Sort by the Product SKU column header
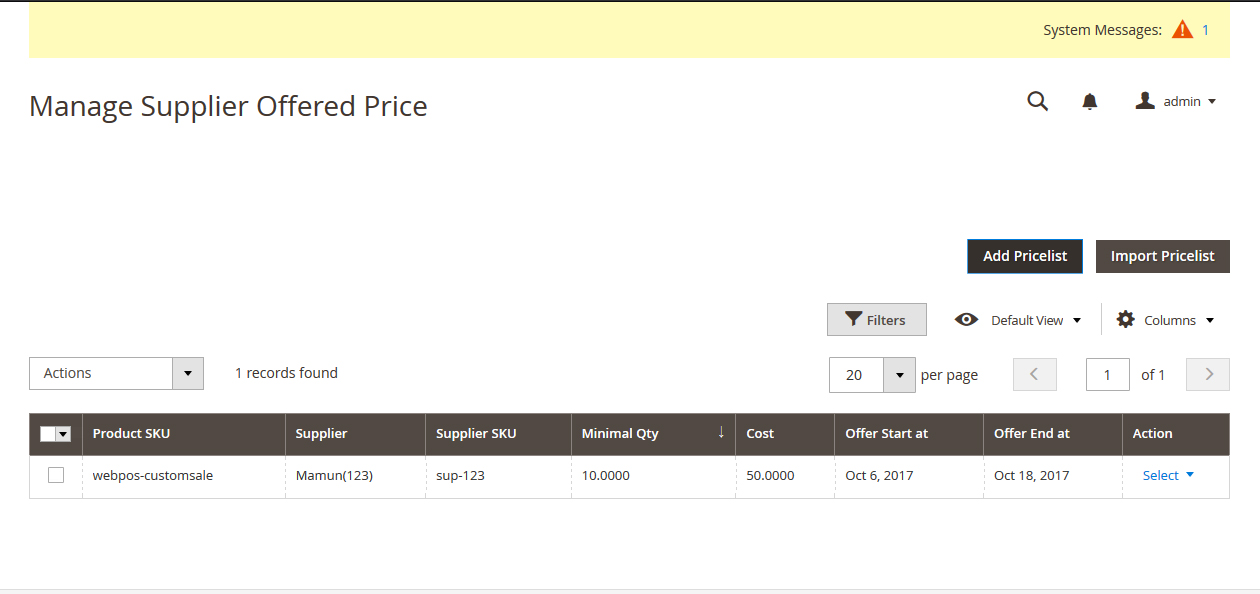 tap(184, 434)
